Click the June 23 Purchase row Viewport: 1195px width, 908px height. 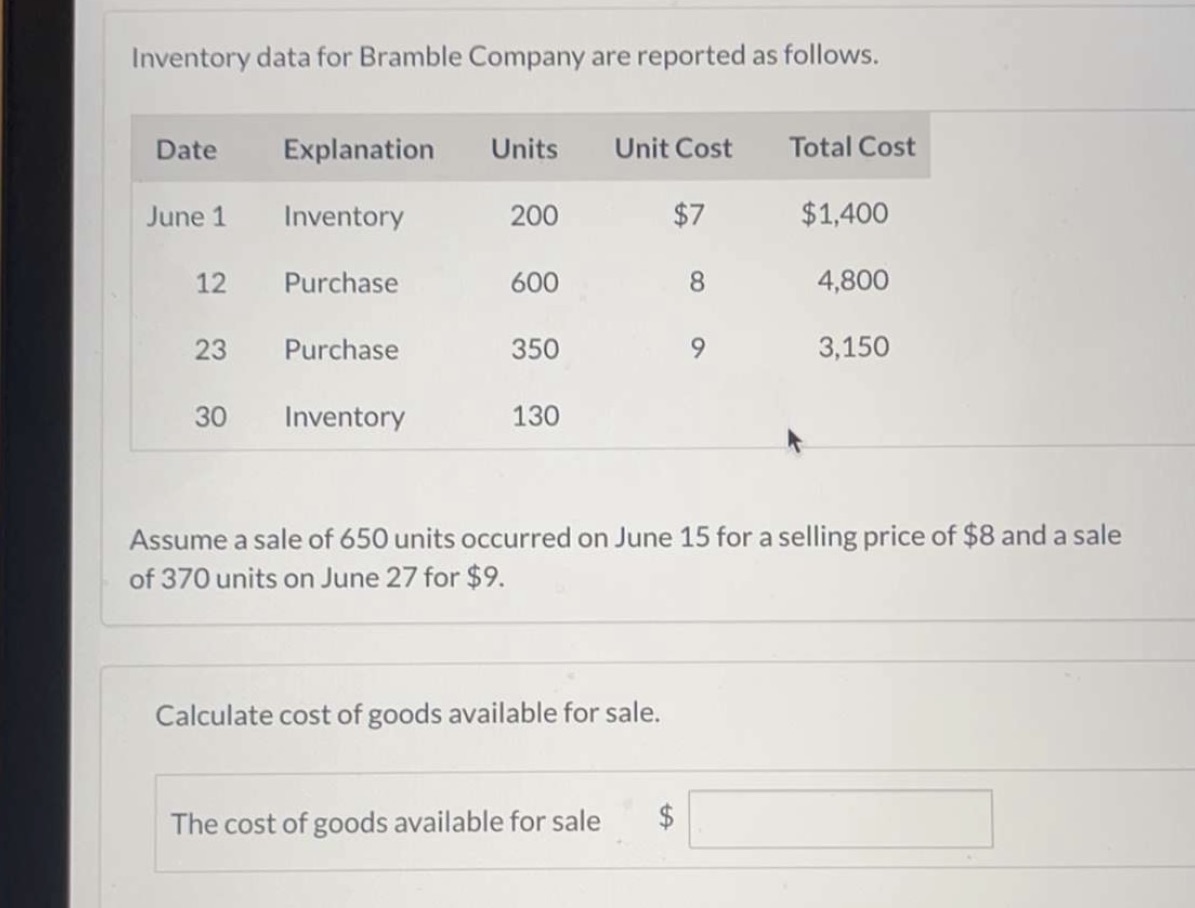pos(340,350)
